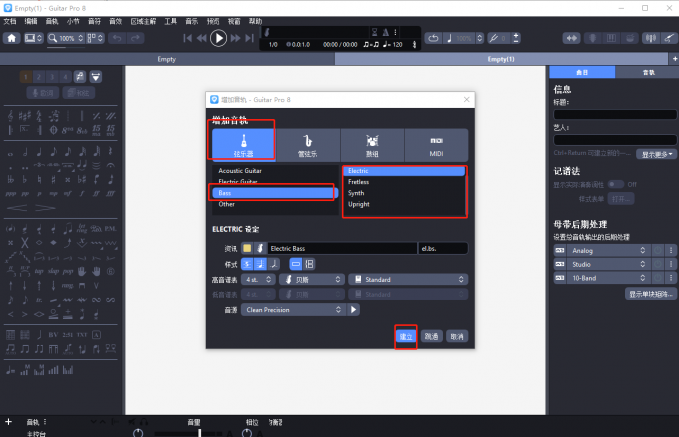Screen dimensions: 679x437
Task: Select Acoustic Guitar in instrument list
Action: point(238,171)
